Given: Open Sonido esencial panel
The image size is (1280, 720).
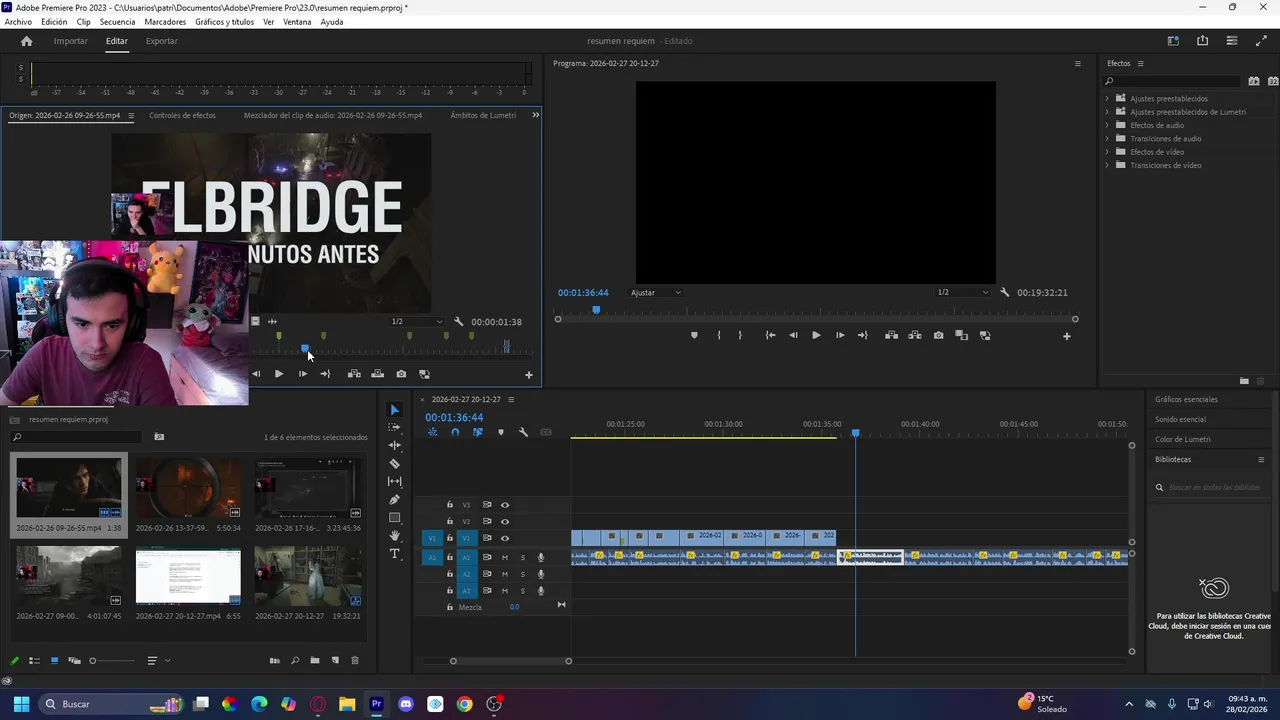Looking at the screenshot, I should (x=1180, y=419).
